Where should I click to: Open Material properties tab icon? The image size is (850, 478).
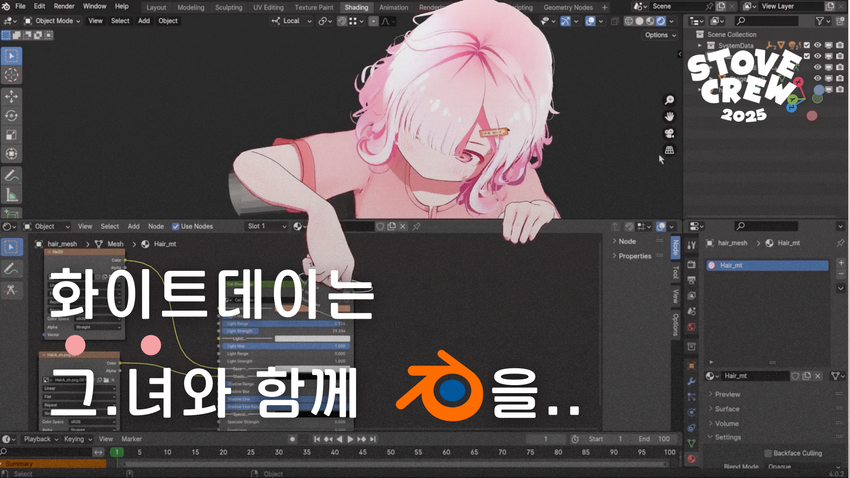coord(691,459)
